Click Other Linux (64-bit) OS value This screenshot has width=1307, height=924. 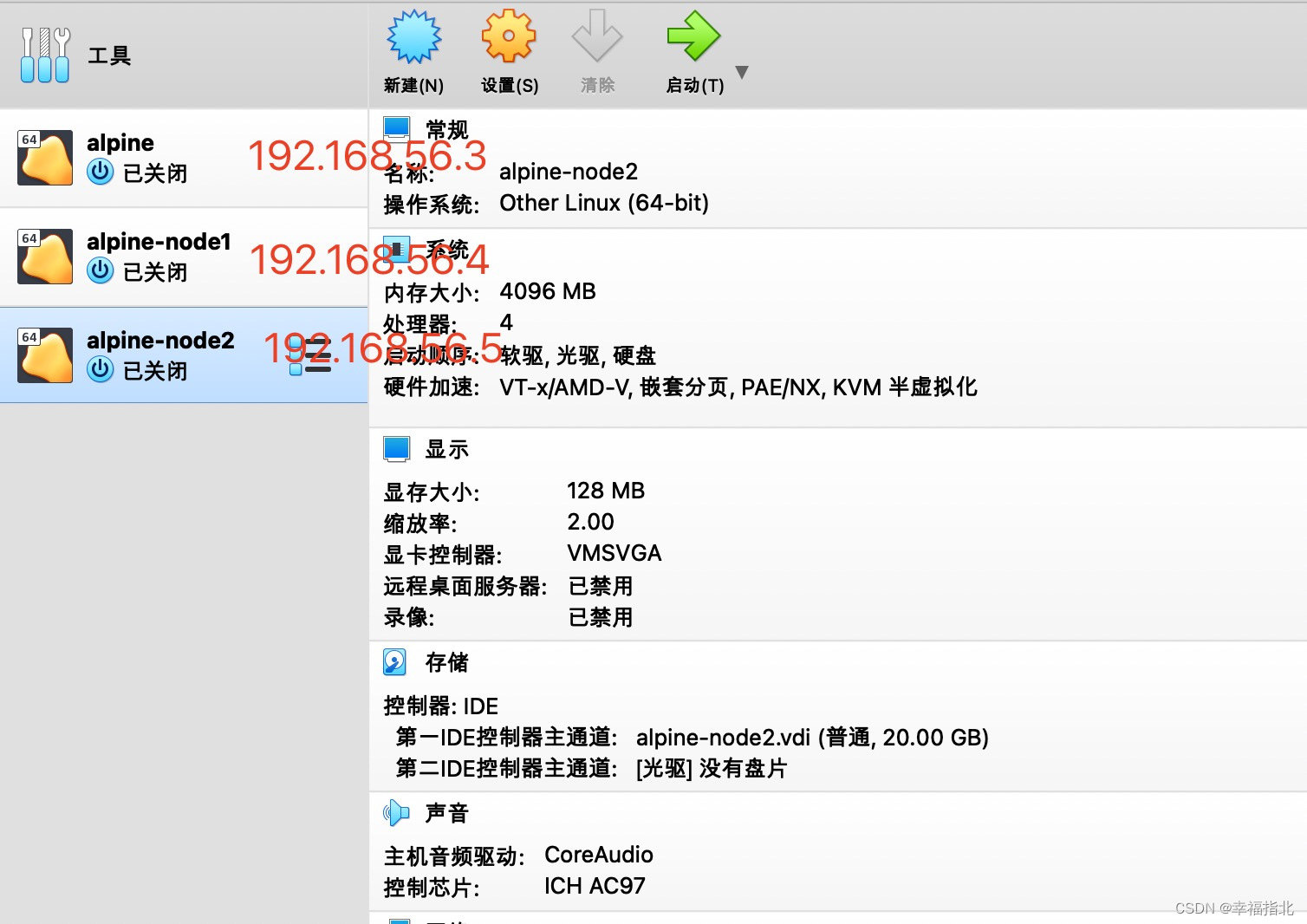604,203
